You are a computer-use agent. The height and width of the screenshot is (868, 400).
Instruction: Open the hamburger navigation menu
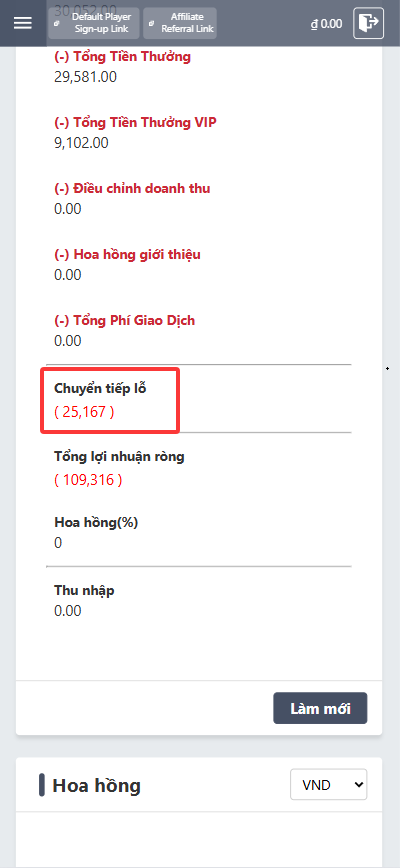23,23
